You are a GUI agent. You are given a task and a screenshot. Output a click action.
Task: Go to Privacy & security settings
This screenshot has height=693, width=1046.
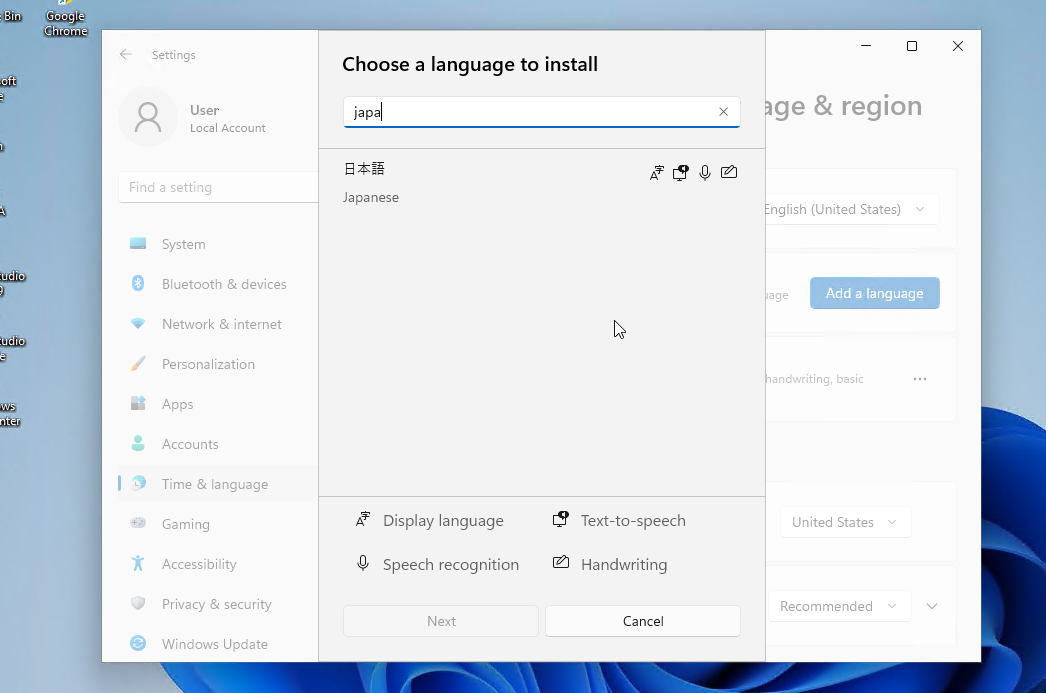(x=216, y=604)
